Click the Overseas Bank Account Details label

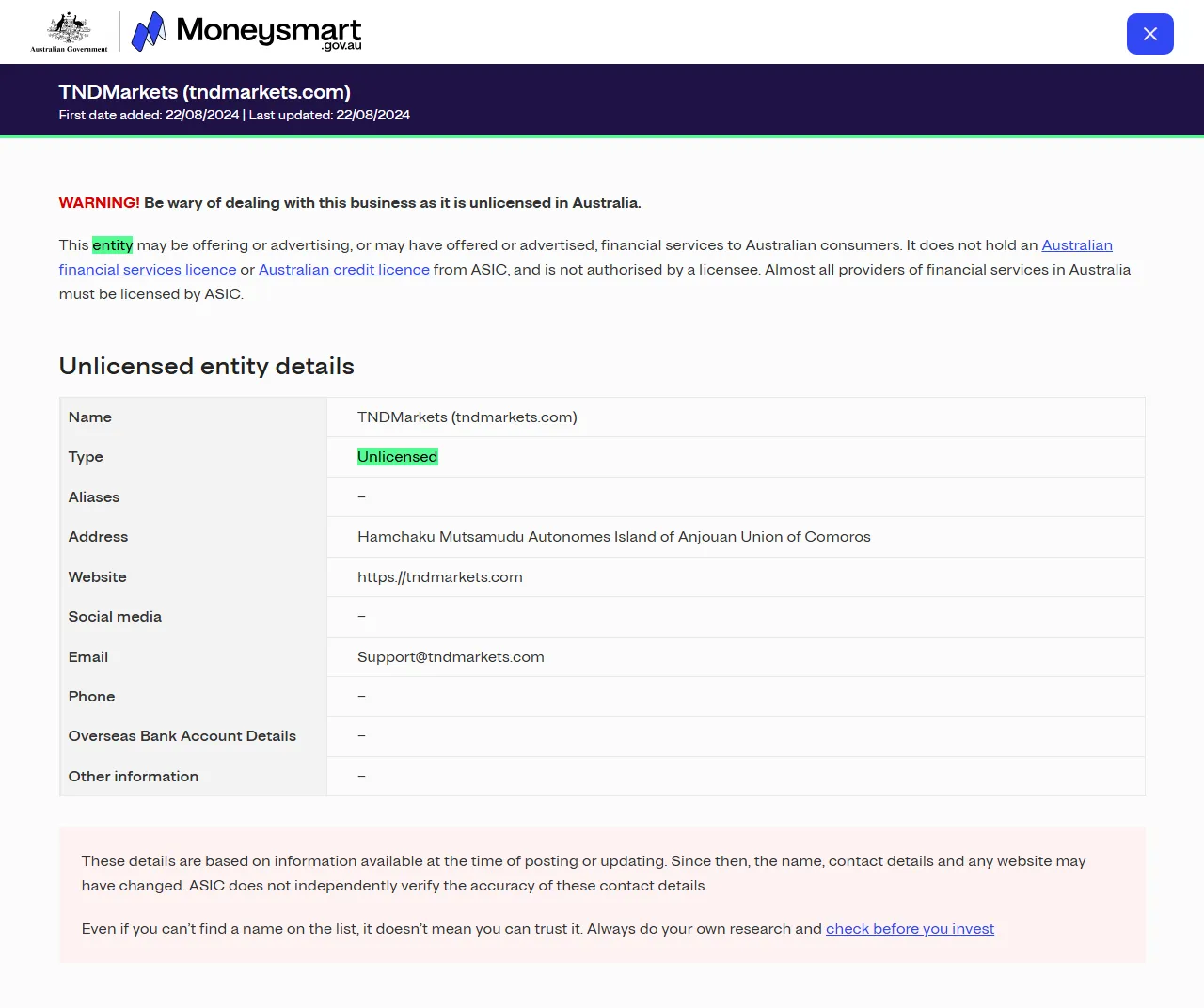point(182,736)
